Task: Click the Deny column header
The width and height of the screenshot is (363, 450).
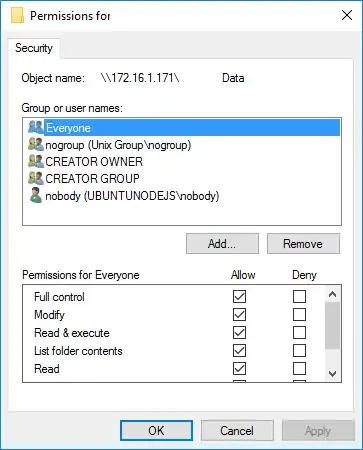Action: tap(304, 275)
